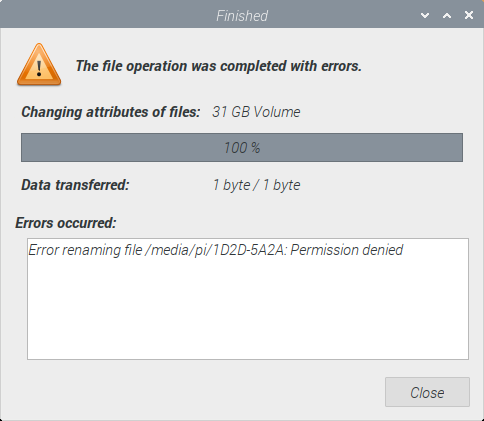Maximize the dialog with the up chevron
The width and height of the screenshot is (484, 421).
coord(447,15)
